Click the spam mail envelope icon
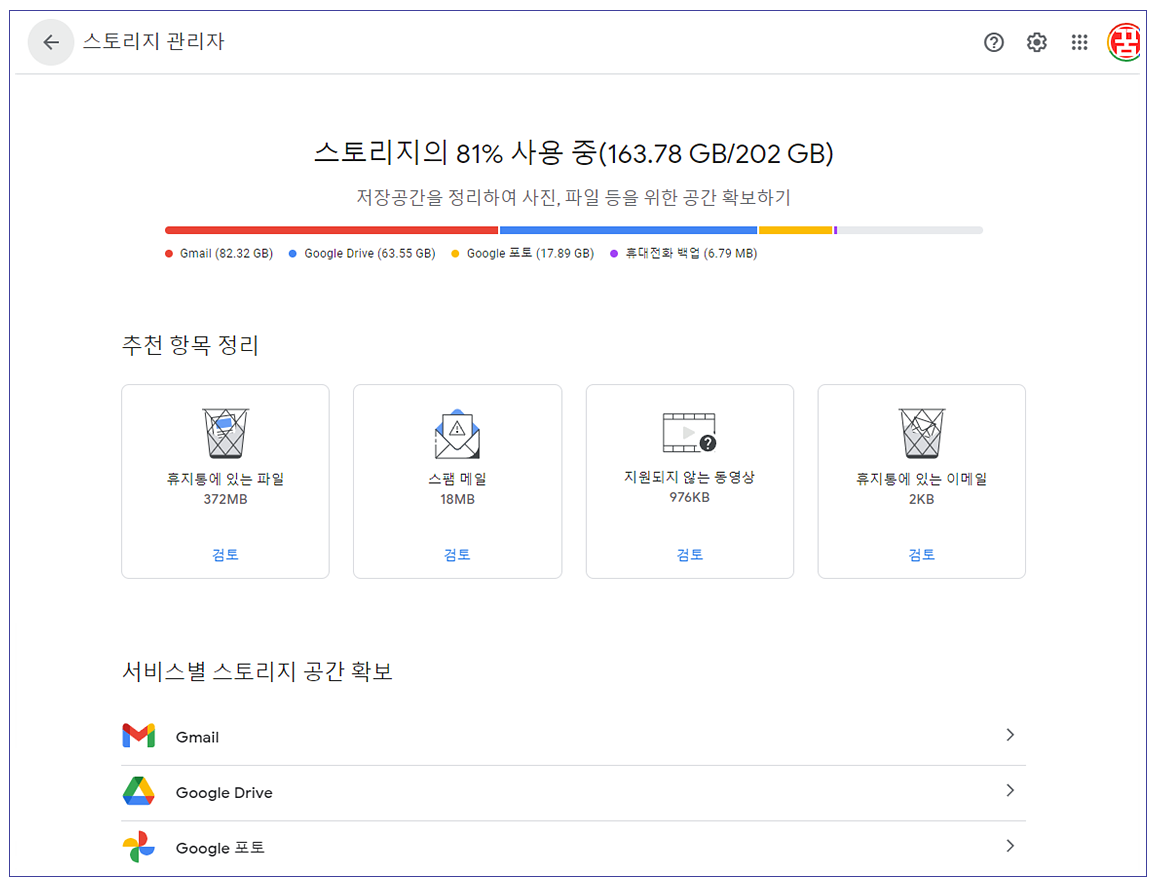 click(x=457, y=434)
